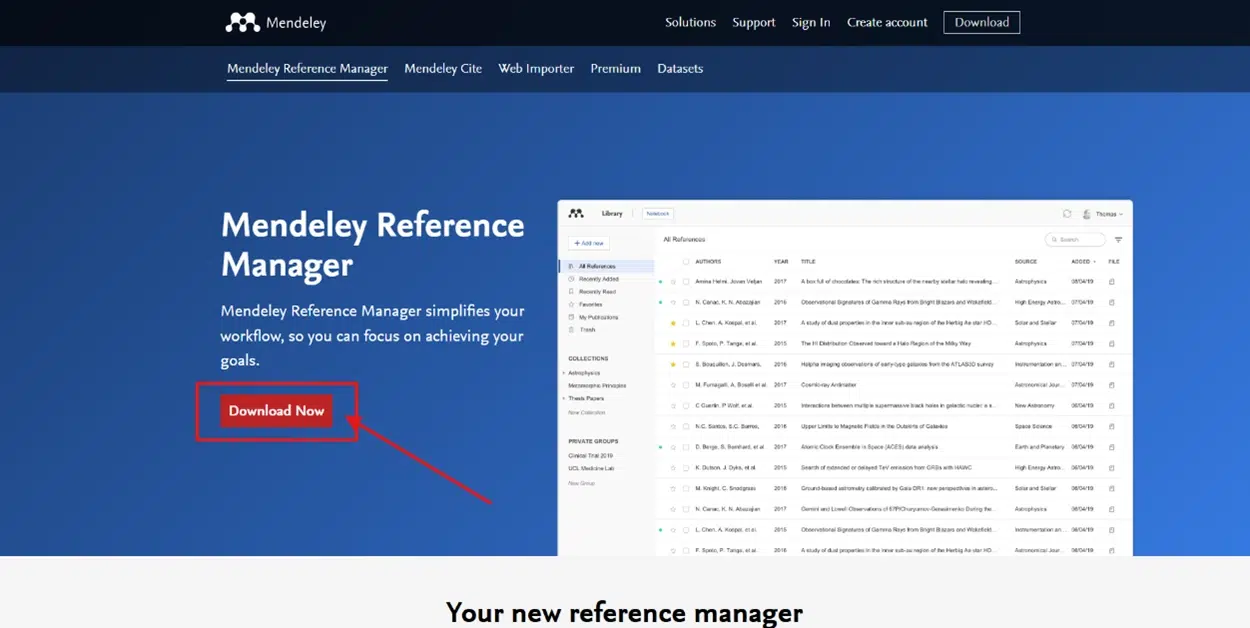
Task: Open the filter icon next to search
Action: pos(1119,240)
